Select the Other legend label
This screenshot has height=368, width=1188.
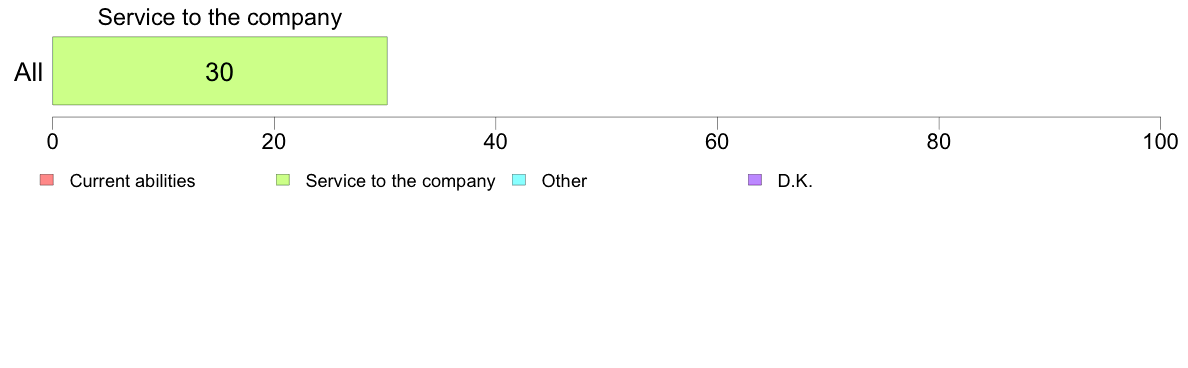(x=564, y=181)
